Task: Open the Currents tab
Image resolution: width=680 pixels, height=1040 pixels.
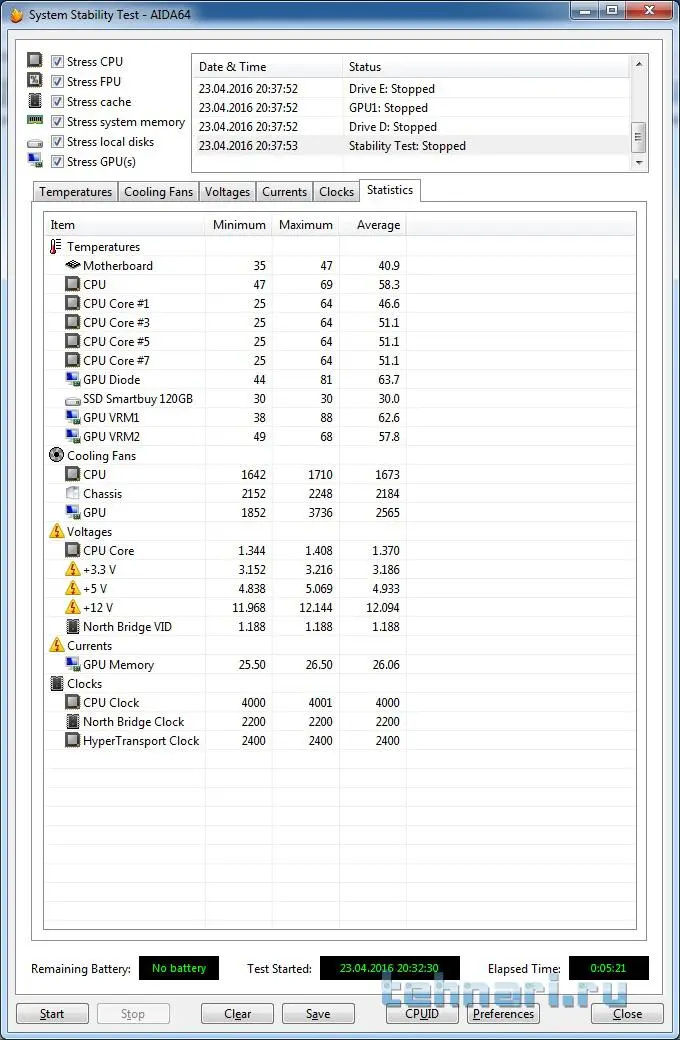Action: [285, 192]
